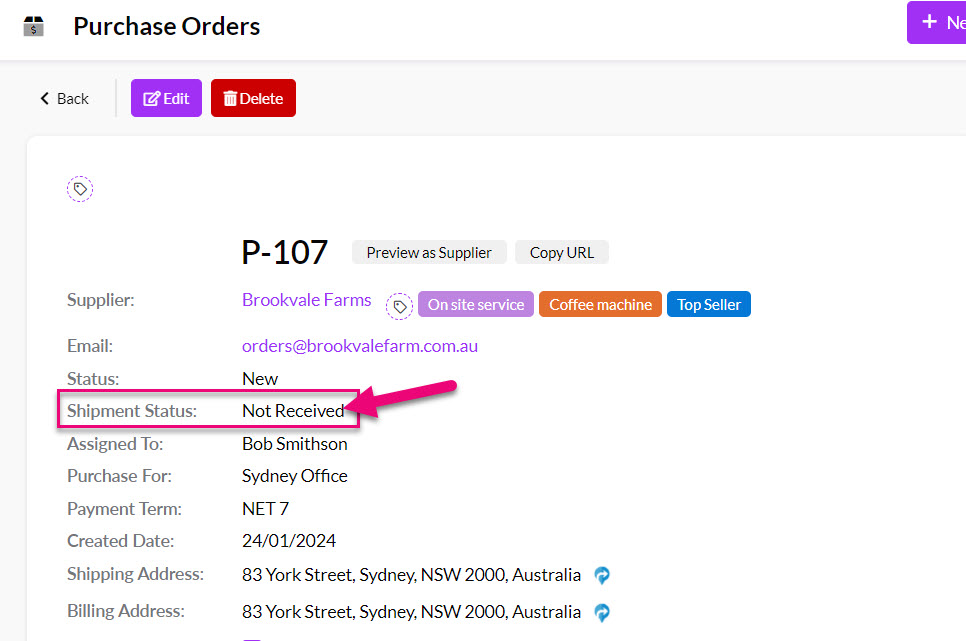
Task: Go Back to previous page
Action: (x=65, y=99)
